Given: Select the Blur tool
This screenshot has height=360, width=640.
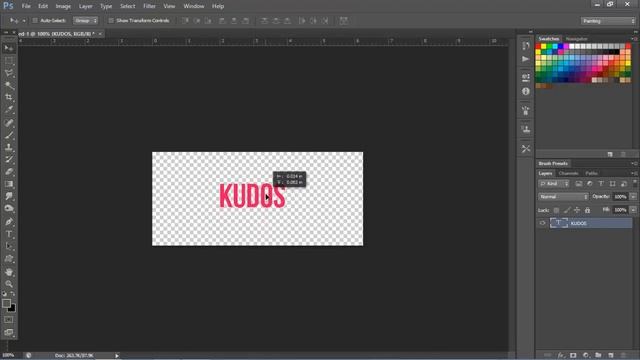Looking at the screenshot, I should [x=9, y=196].
